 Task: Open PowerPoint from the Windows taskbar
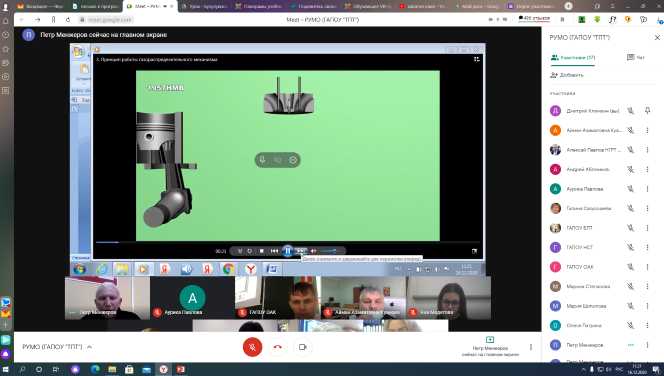pyautogui.click(x=180, y=369)
